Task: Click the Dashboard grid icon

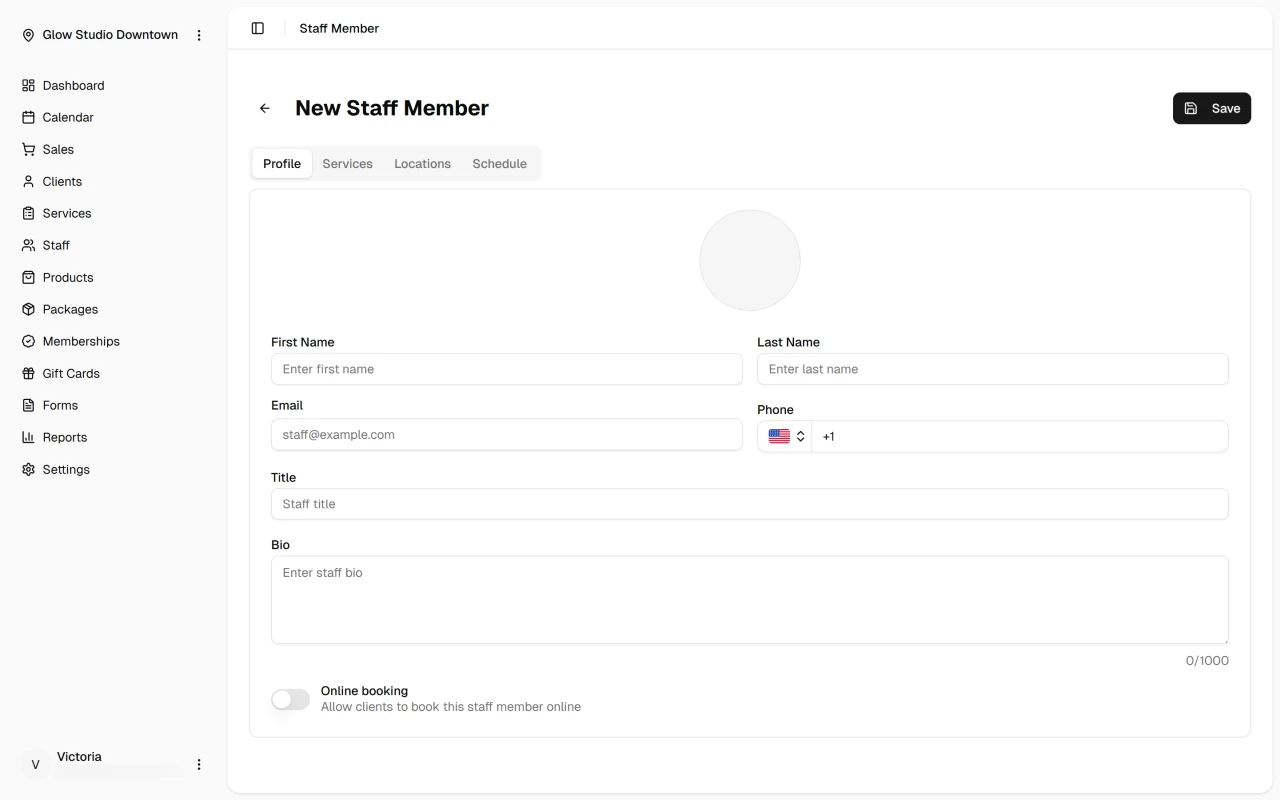Action: [28, 86]
